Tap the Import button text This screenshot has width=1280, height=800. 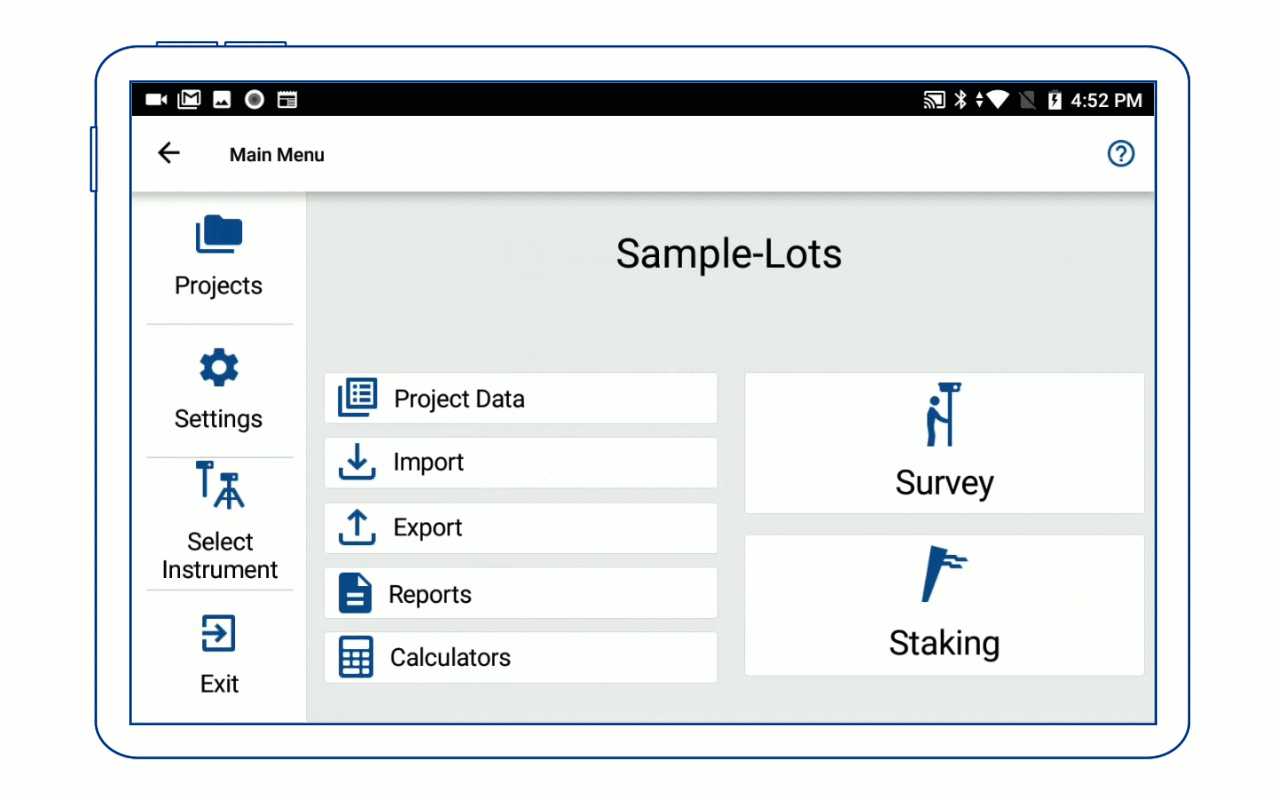pyautogui.click(x=428, y=463)
